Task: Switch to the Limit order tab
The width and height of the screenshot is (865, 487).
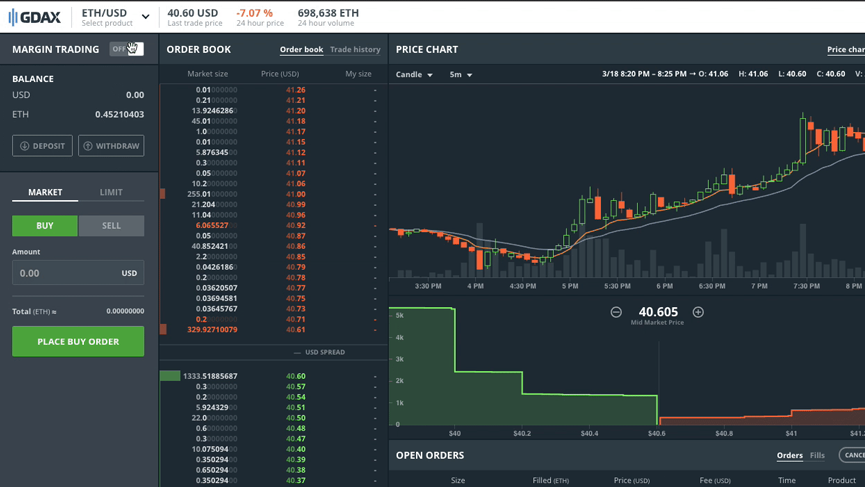Action: pos(111,192)
